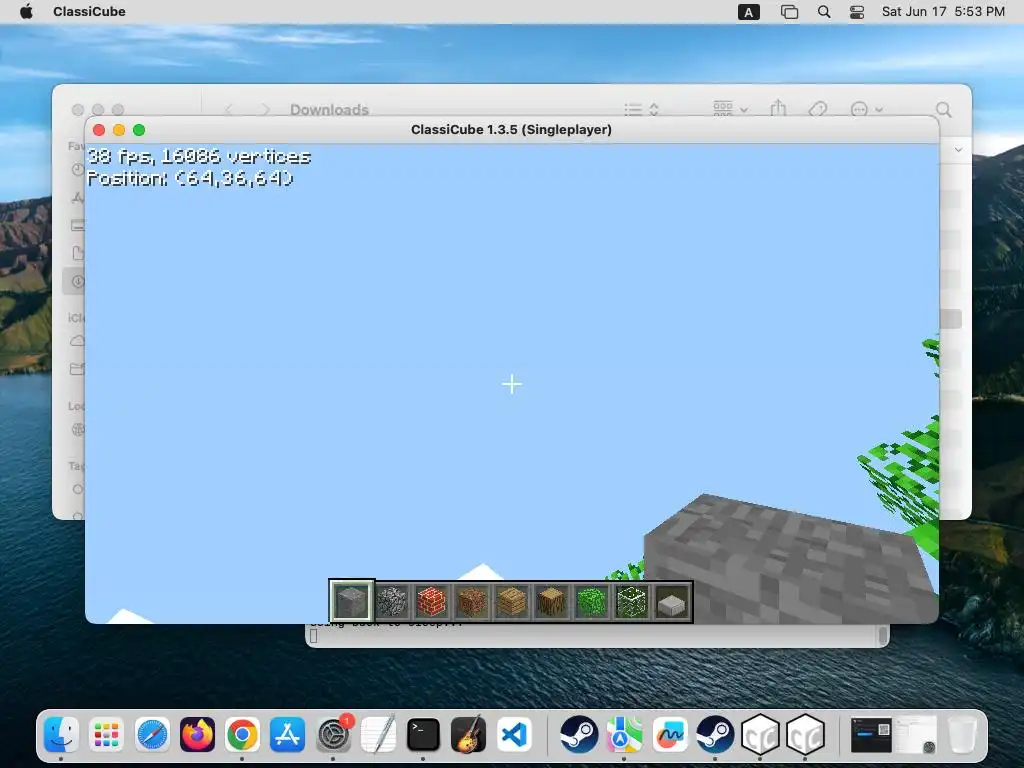Open Control Center from the menu bar
The image size is (1024, 768).
(857, 12)
